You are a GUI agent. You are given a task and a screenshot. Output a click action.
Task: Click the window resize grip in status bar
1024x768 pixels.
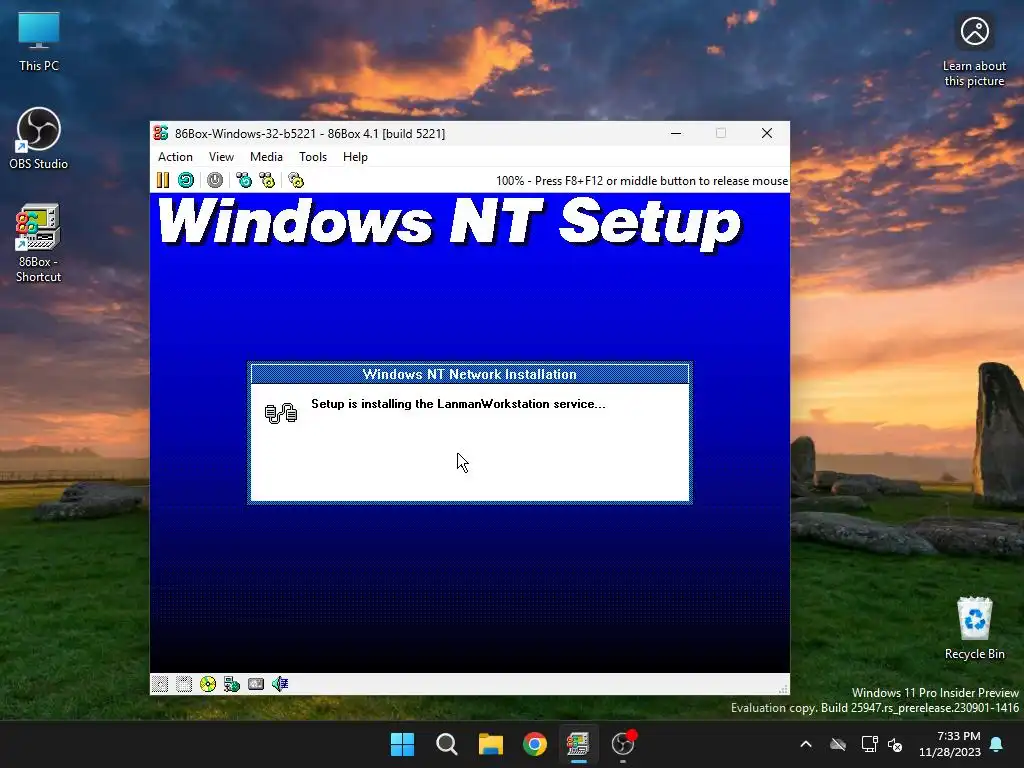[x=783, y=688]
